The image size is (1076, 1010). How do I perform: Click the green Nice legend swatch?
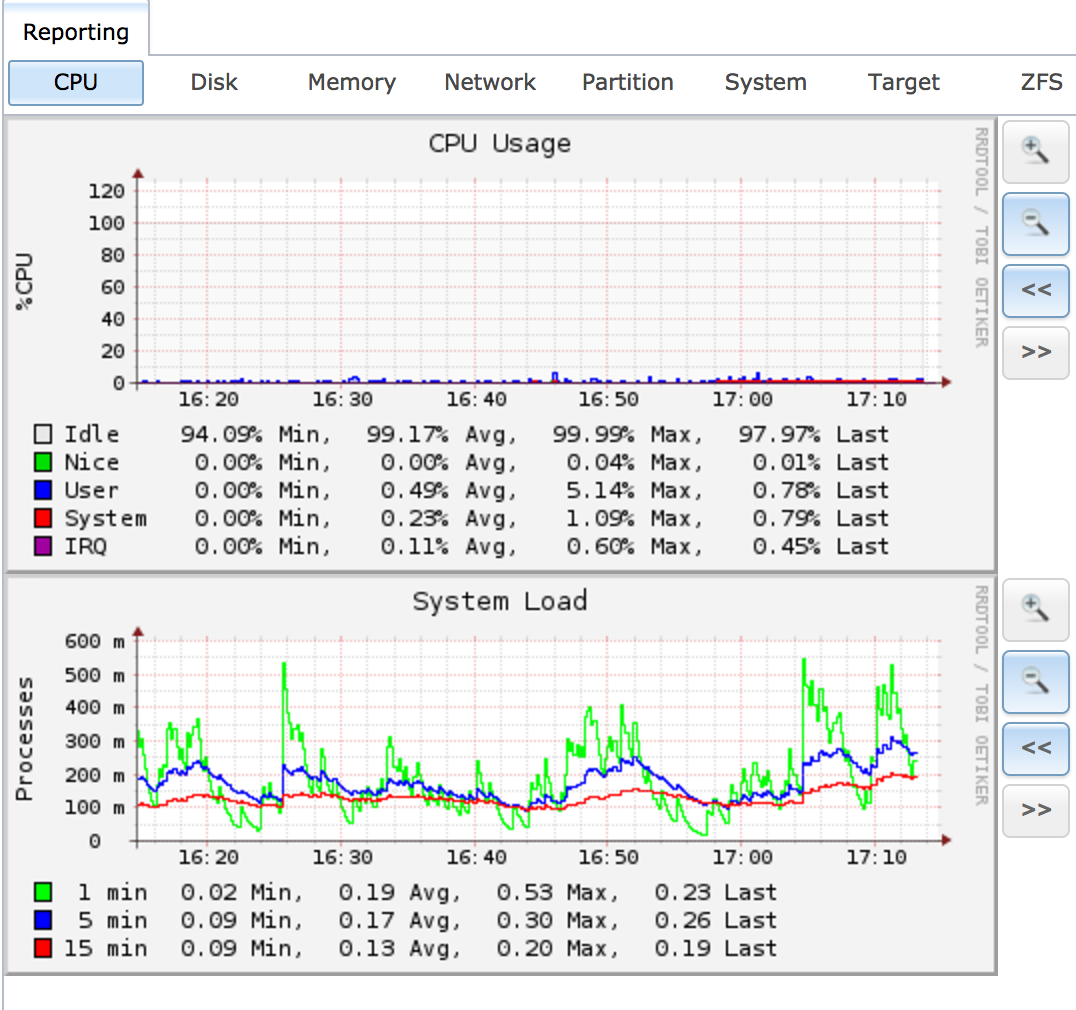coord(43,462)
